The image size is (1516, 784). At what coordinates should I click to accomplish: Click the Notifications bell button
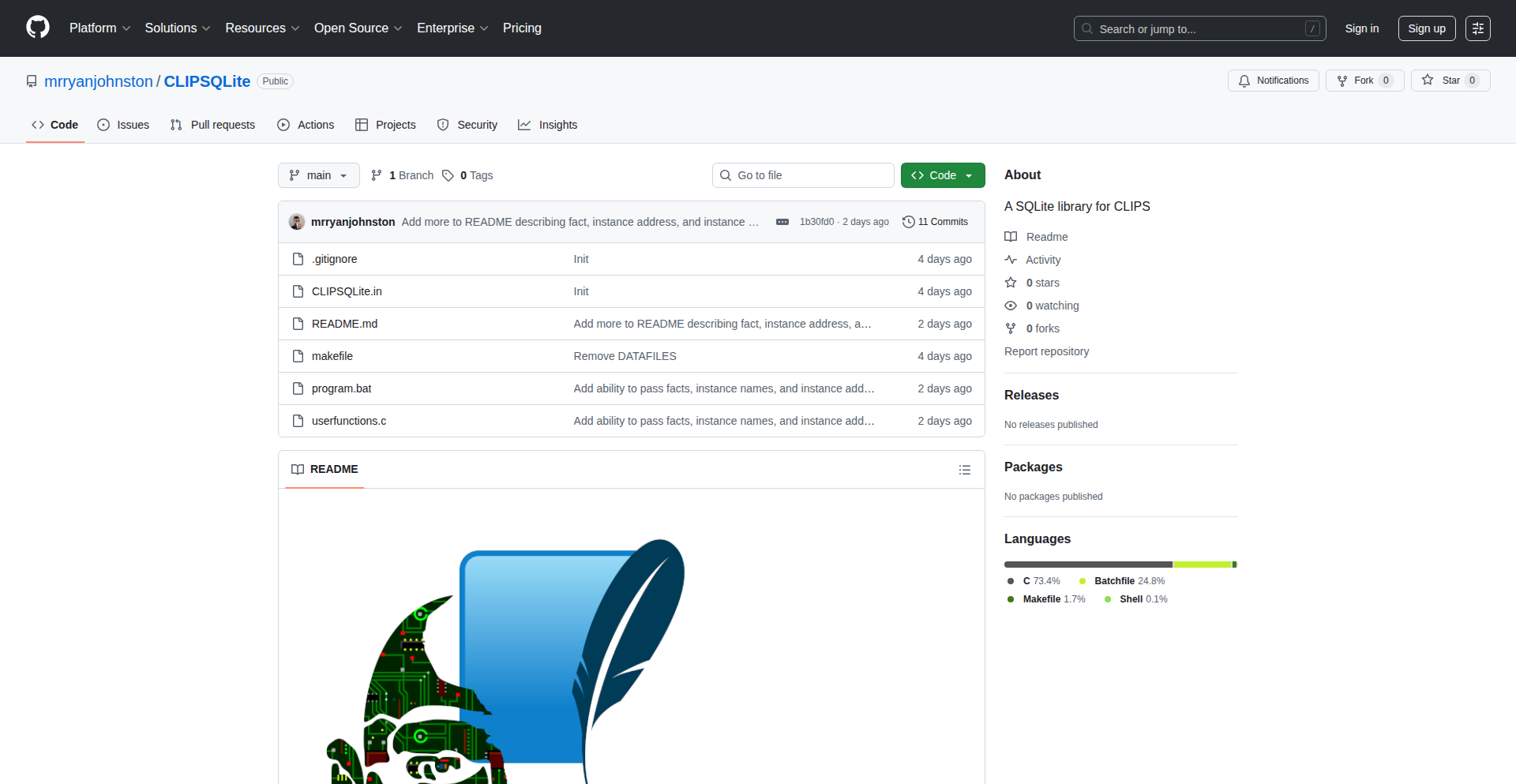point(1273,81)
